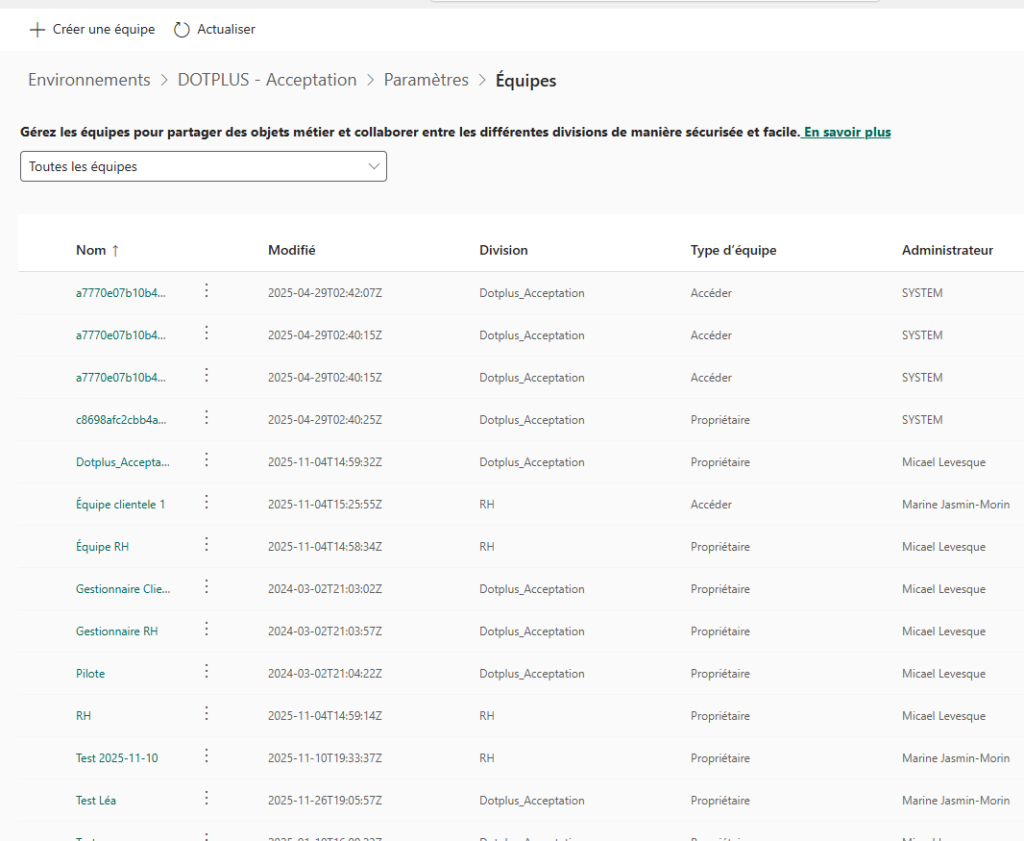Open the three-dot menu for Pilote
The image size is (1024, 841).
pos(207,672)
